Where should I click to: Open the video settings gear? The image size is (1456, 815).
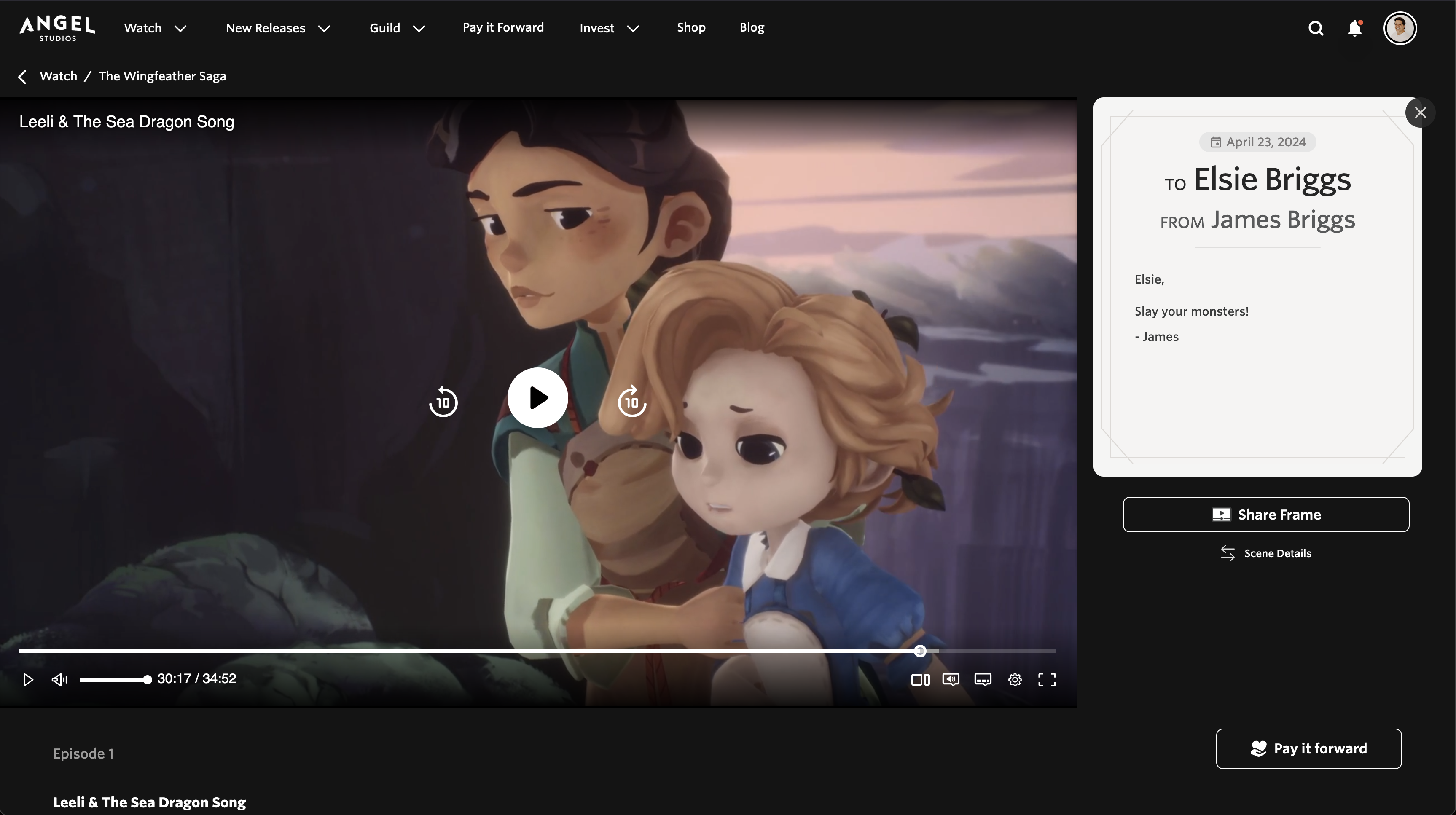coord(1015,679)
